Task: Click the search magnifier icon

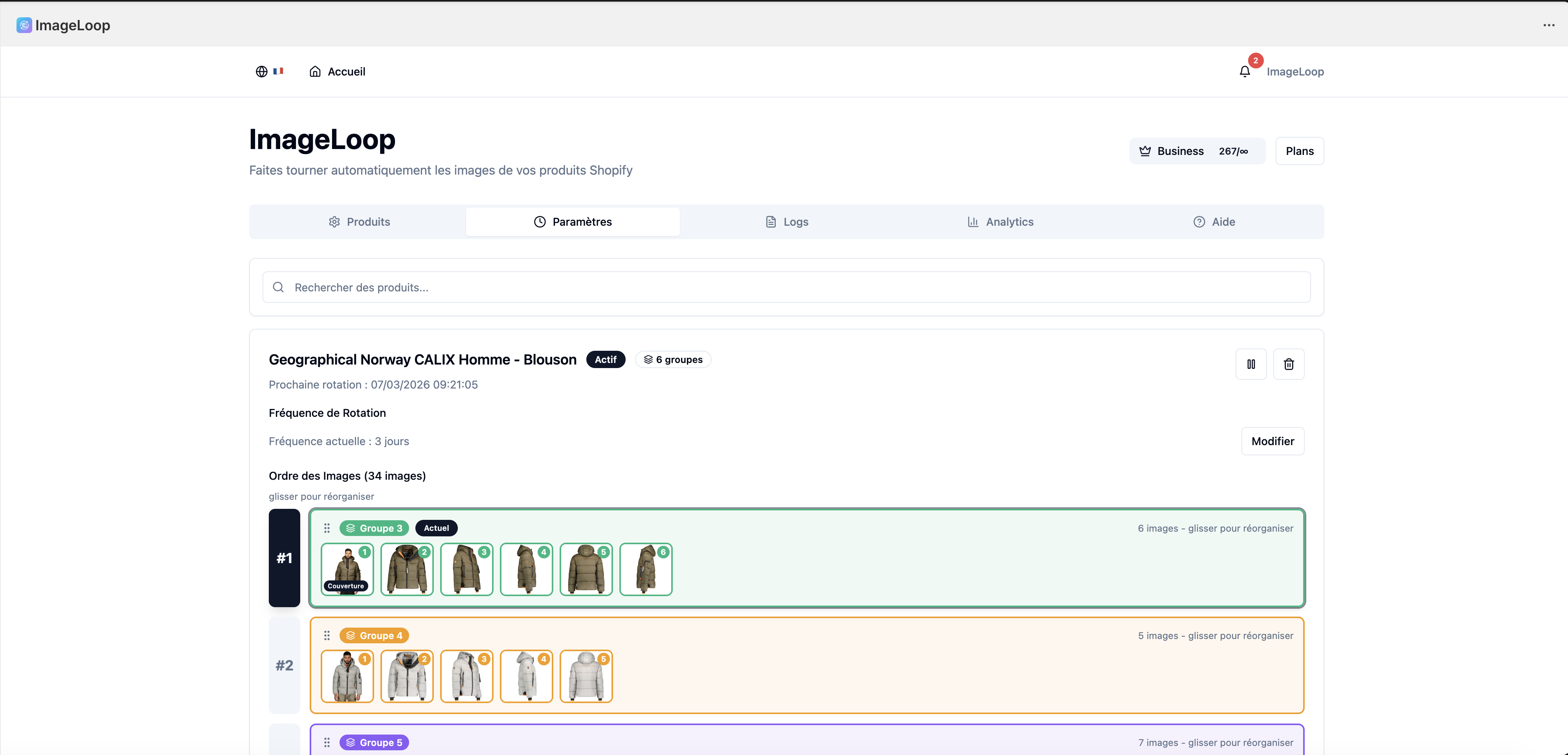Action: point(278,287)
